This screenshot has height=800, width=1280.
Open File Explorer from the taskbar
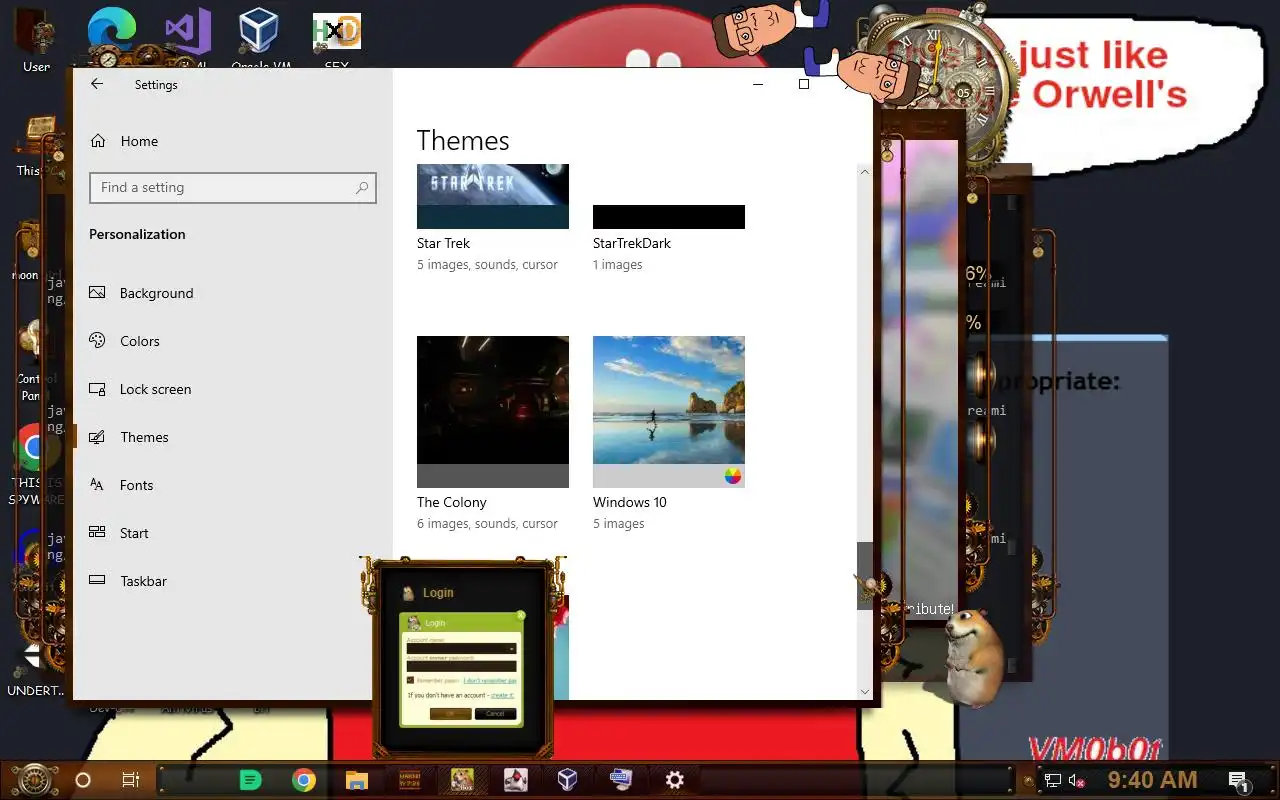click(x=358, y=780)
